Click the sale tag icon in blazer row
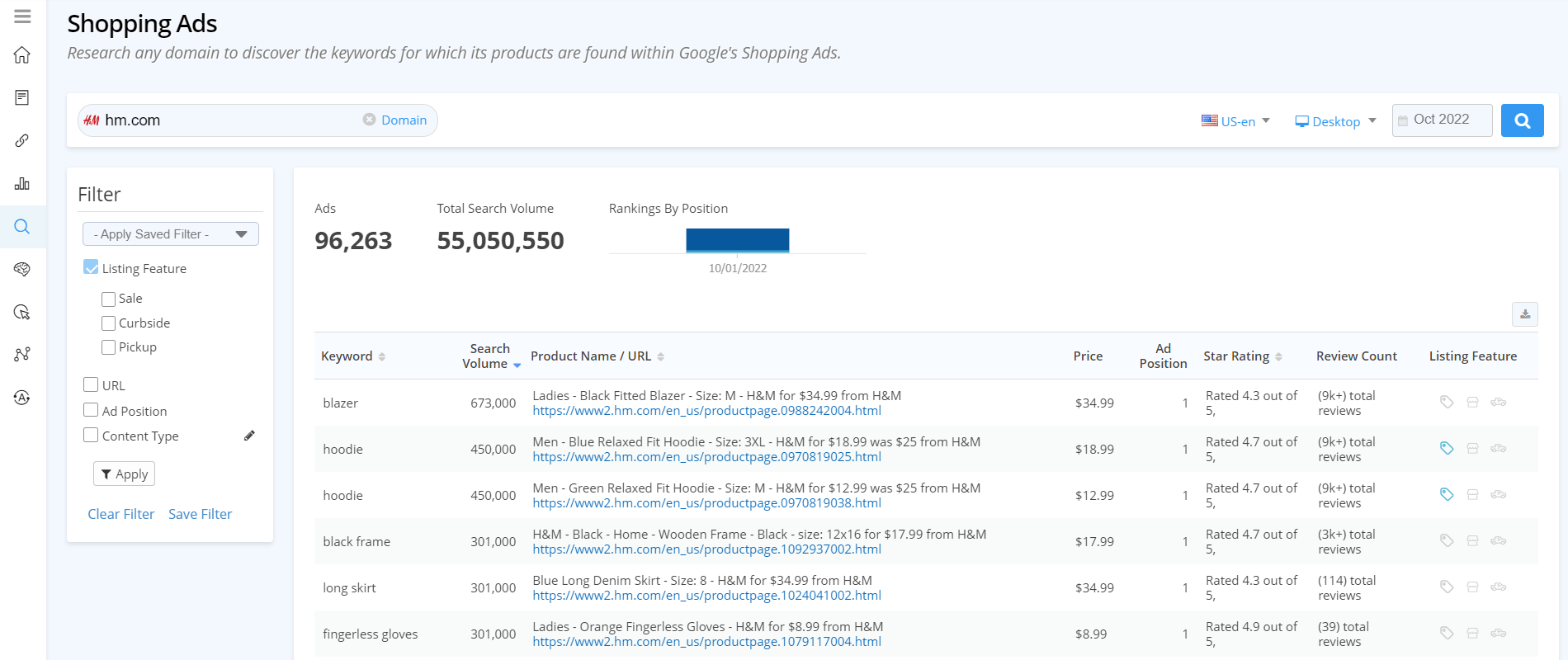The image size is (1568, 660). (x=1446, y=402)
